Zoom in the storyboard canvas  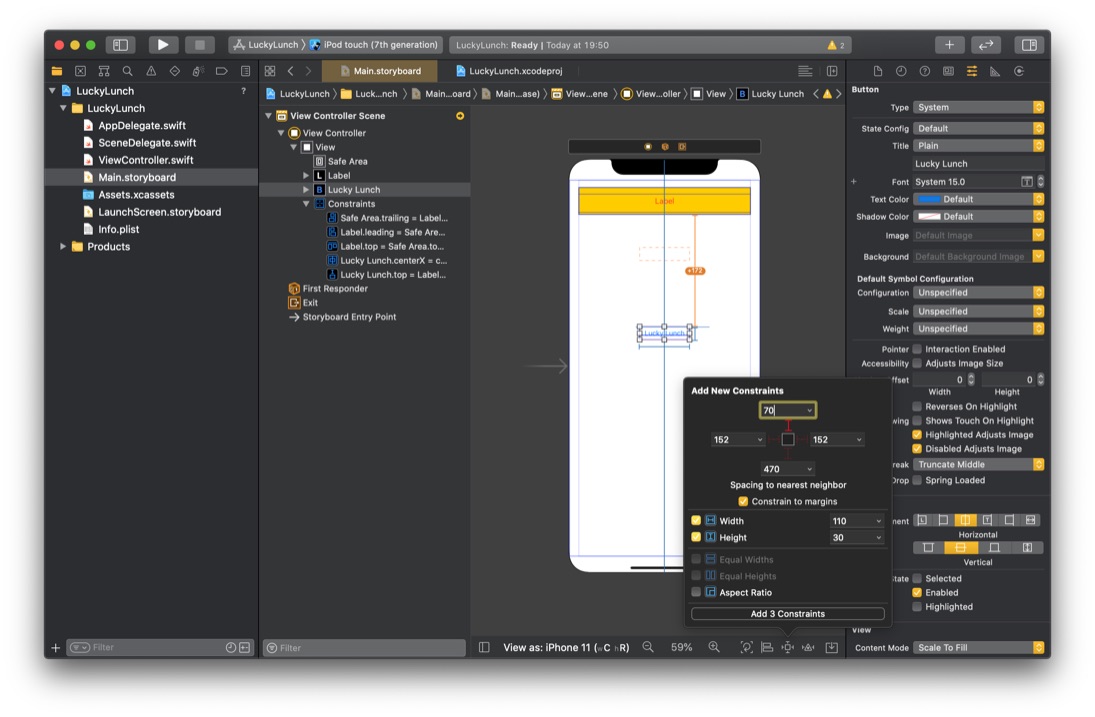click(x=714, y=647)
